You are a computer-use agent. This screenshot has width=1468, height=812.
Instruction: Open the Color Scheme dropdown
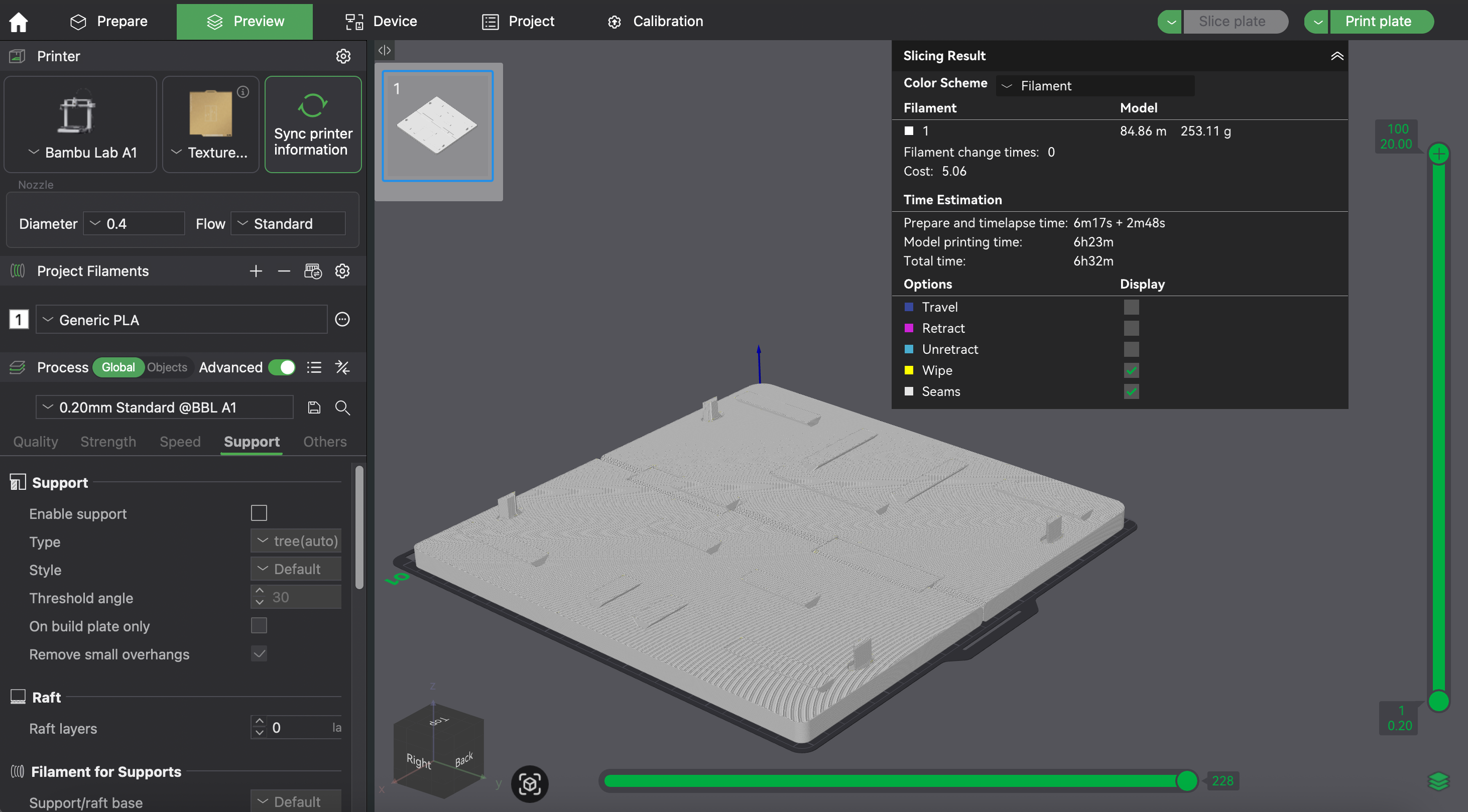tap(1095, 85)
